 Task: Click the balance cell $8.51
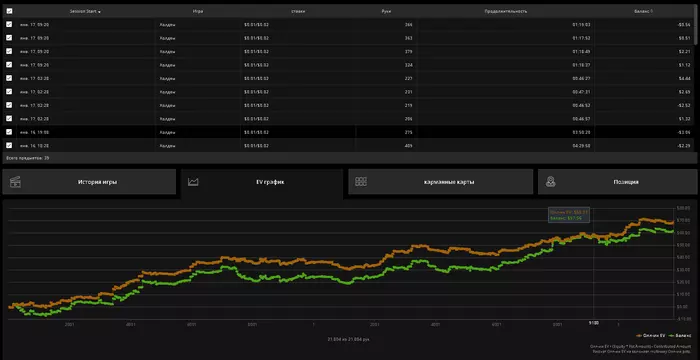coord(684,38)
